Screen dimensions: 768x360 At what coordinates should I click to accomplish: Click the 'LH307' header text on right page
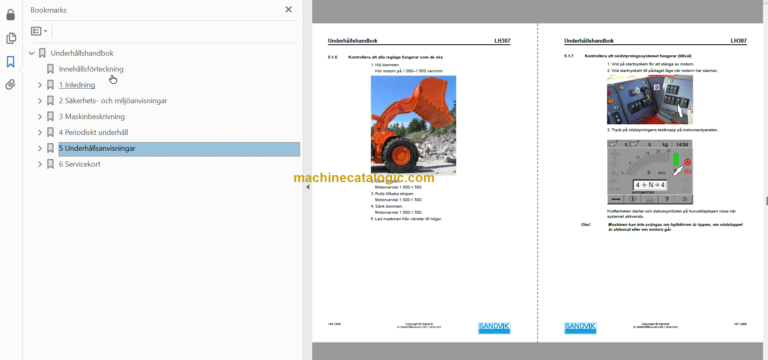click(x=739, y=41)
